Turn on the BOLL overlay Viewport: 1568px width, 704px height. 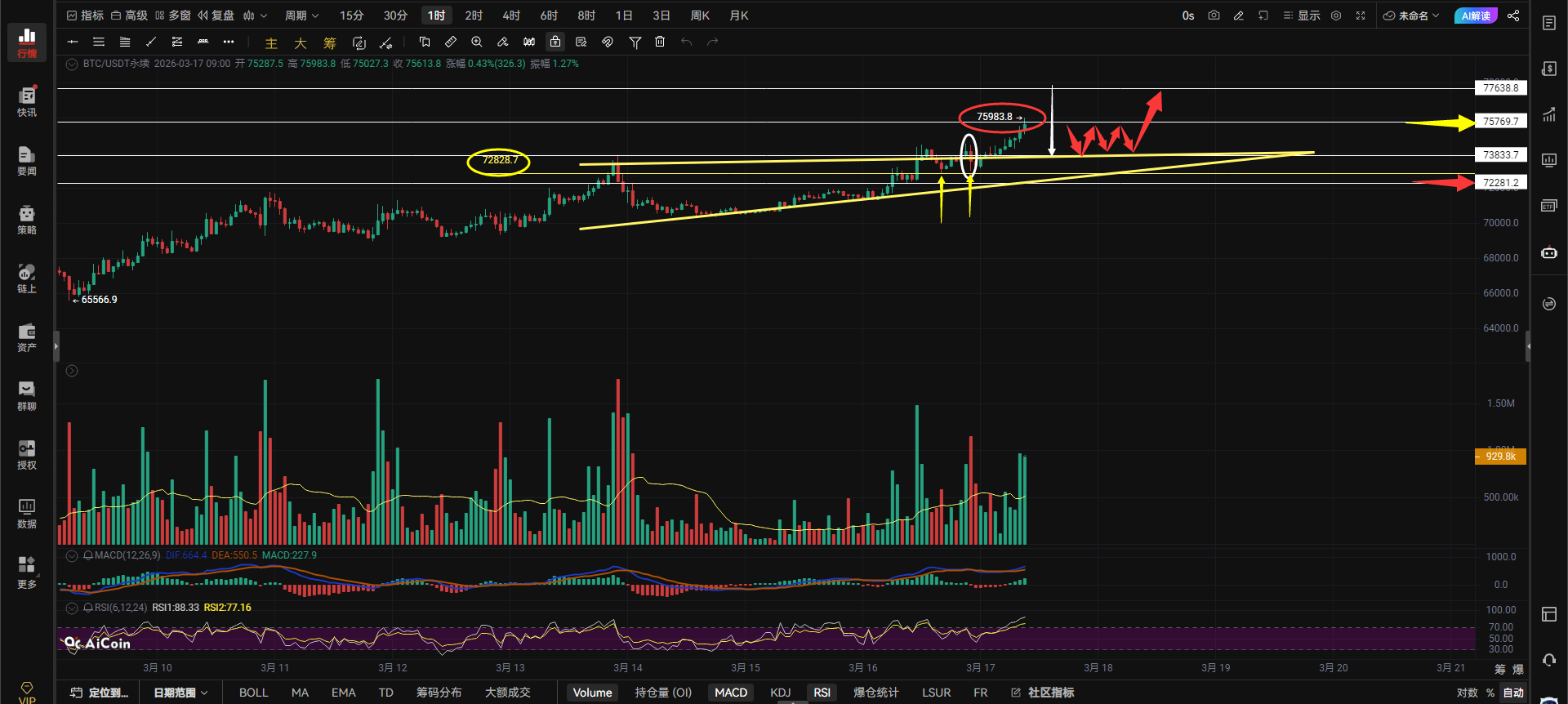coord(253,693)
